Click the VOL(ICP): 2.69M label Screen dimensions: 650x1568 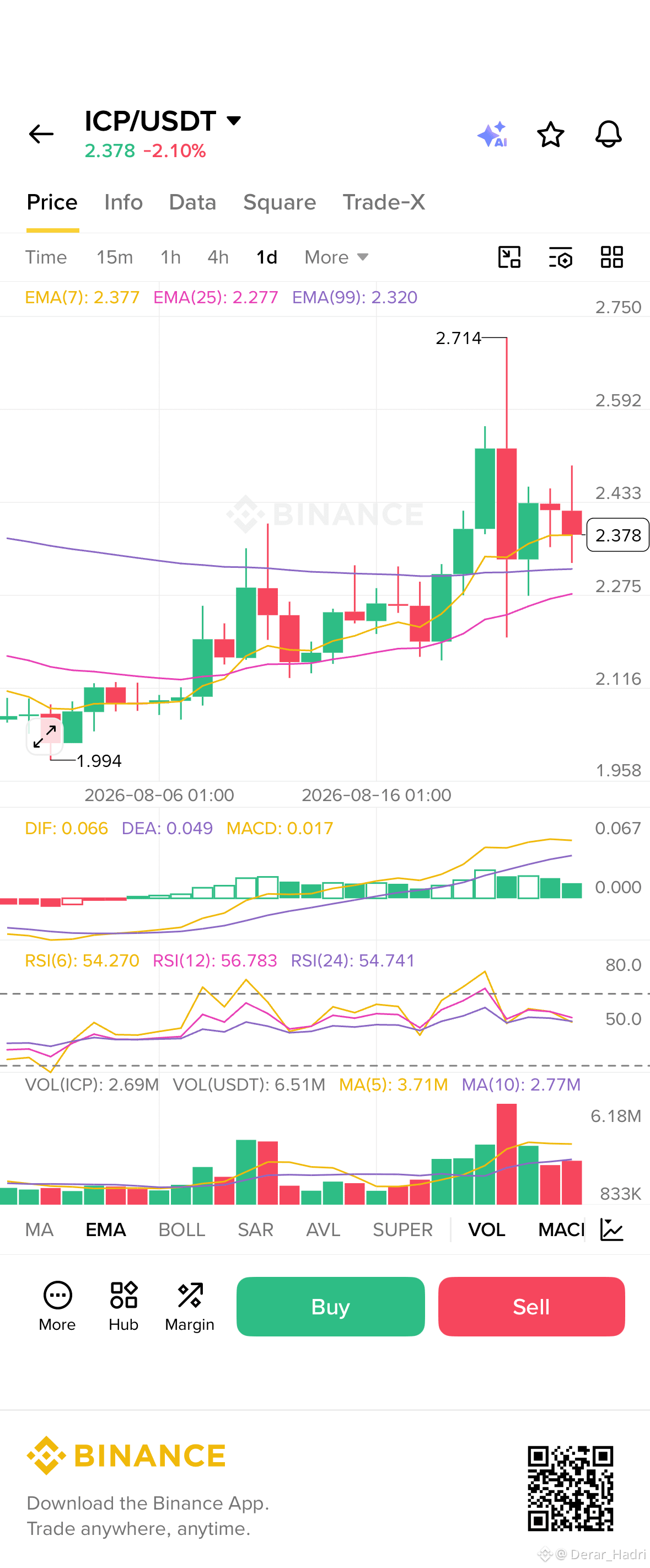[x=92, y=1084]
